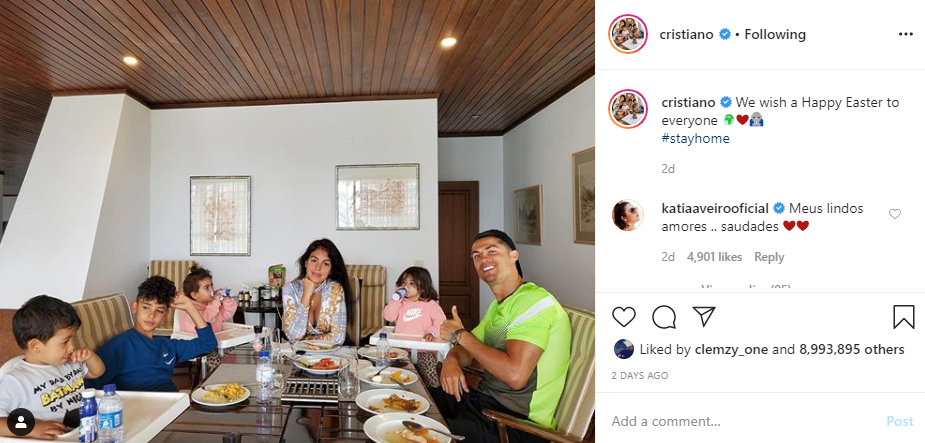The image size is (925, 443).
Task: Open cristiano's profile picture in header
Action: [628, 34]
